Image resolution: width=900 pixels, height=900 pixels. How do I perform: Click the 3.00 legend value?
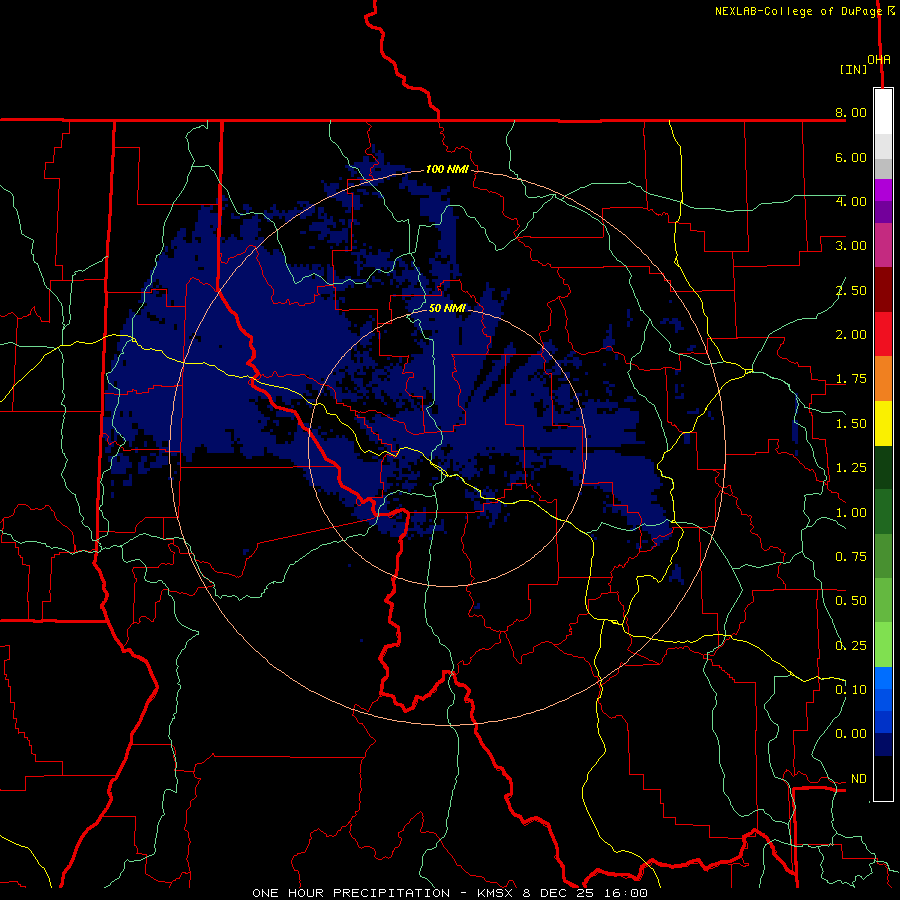click(851, 246)
